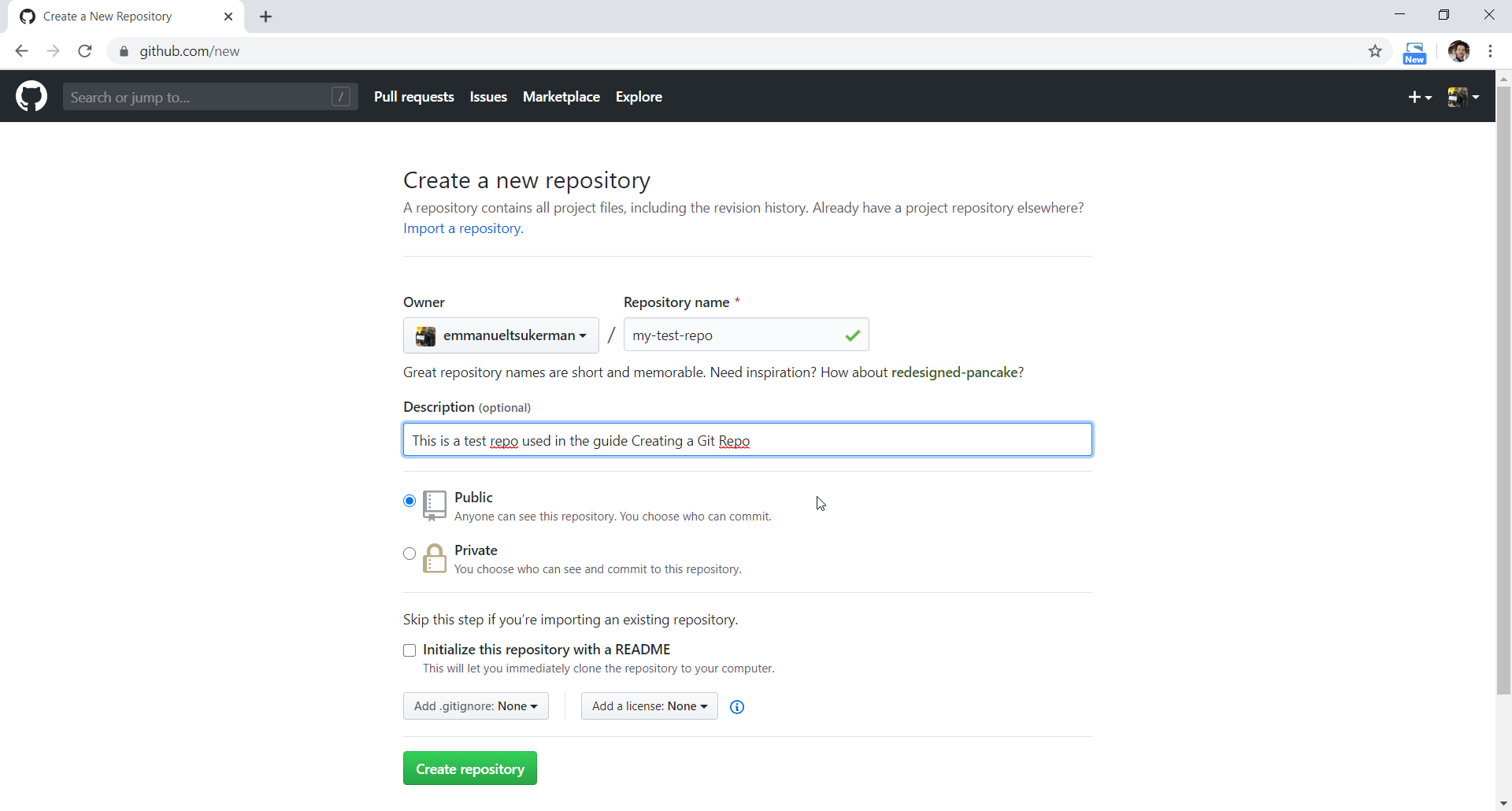
Task: Click the Chrome profile avatar
Action: (x=1458, y=51)
